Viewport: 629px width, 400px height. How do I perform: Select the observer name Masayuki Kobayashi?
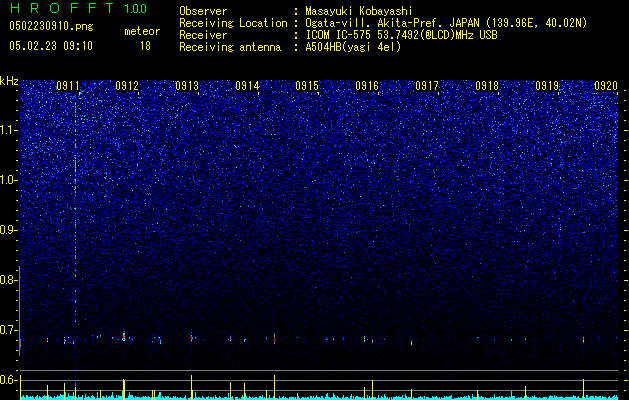coord(359,11)
